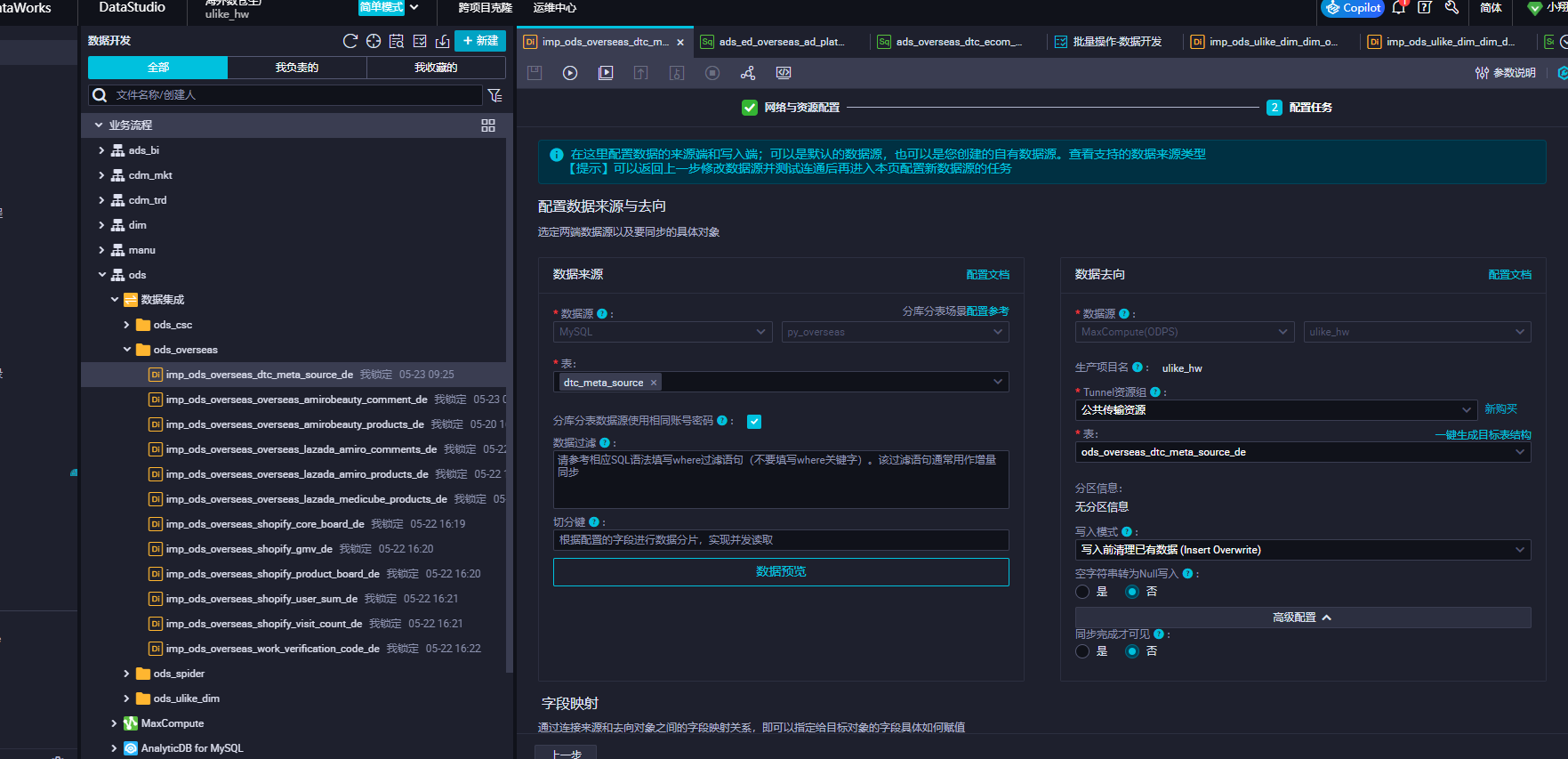Switch to the 我收藏的 tab
Viewport: 1568px width, 759px height.
436,68
